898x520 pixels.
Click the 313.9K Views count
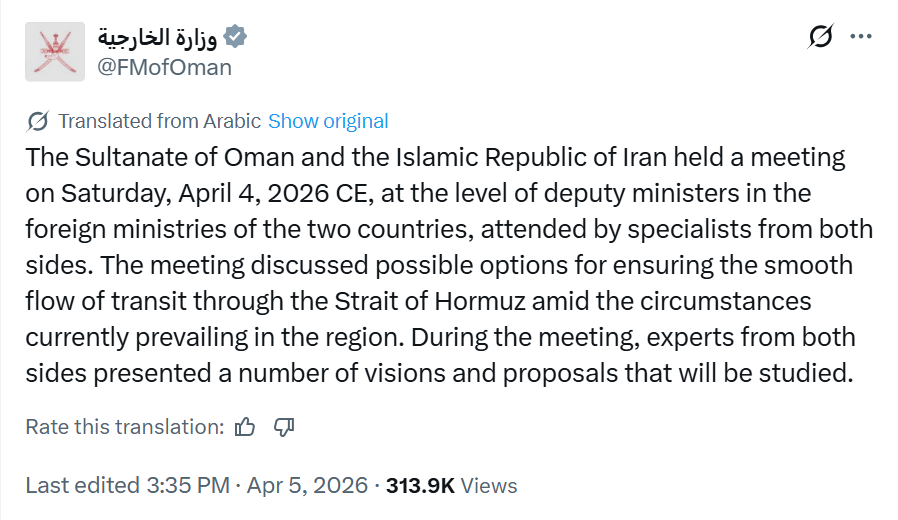[451, 486]
